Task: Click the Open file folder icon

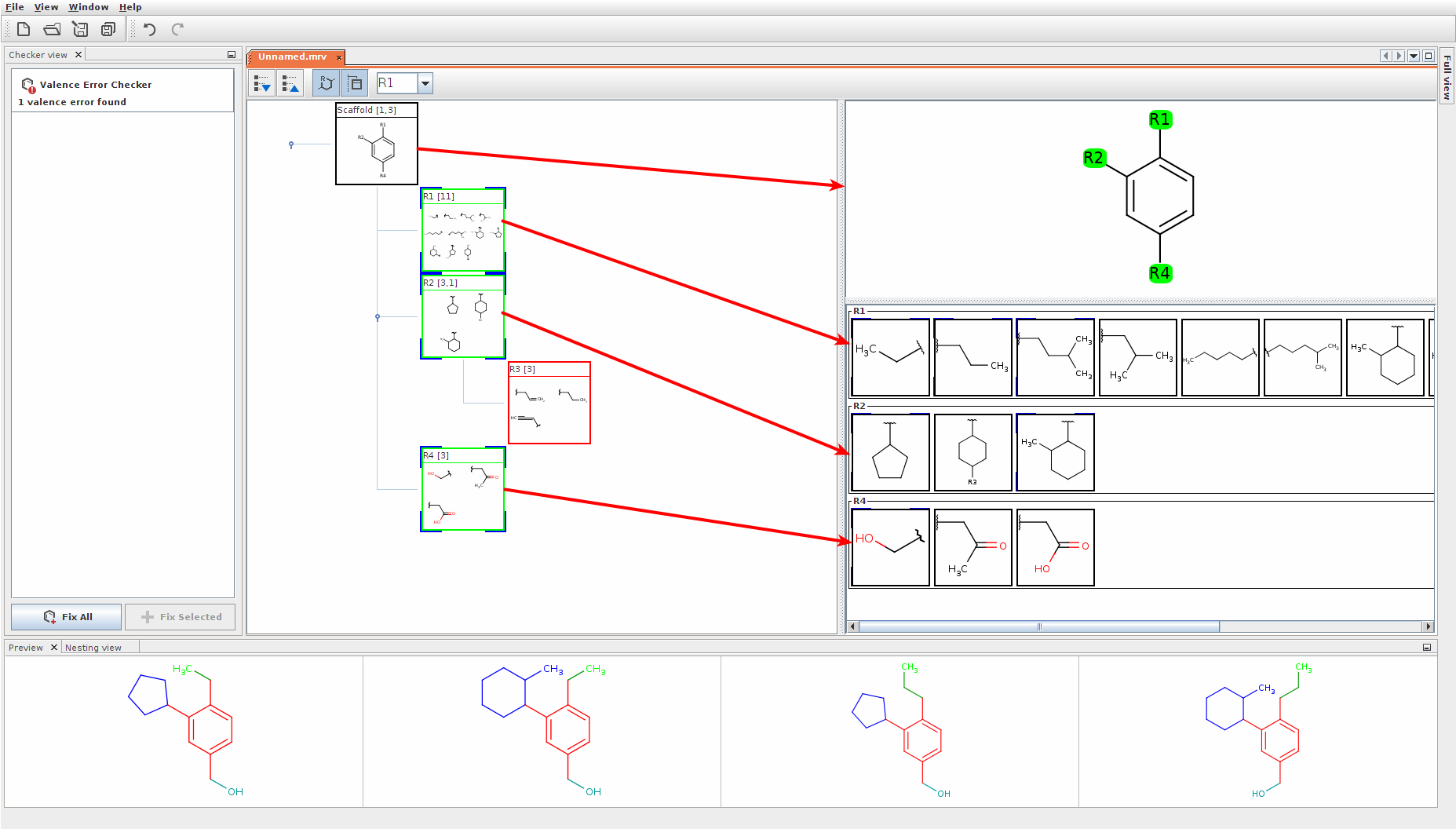Action: (x=52, y=30)
